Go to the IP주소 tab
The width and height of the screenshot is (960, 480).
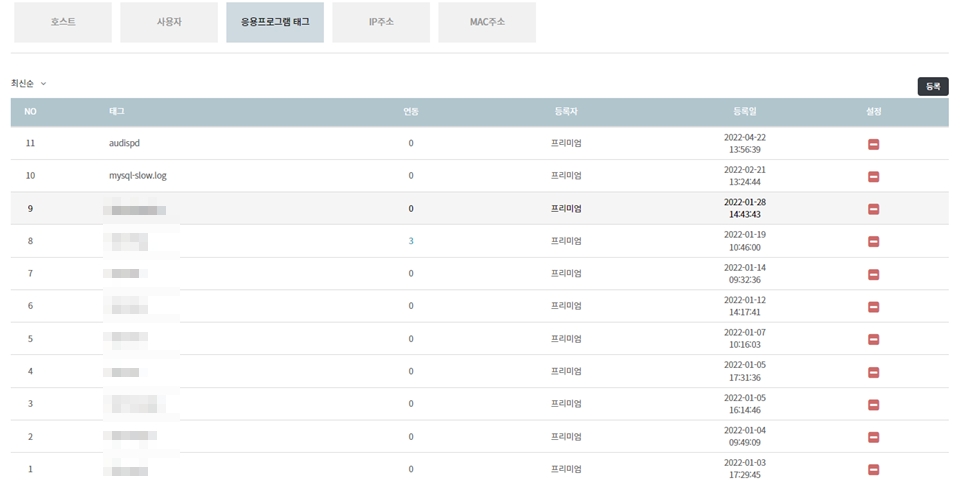[381, 22]
